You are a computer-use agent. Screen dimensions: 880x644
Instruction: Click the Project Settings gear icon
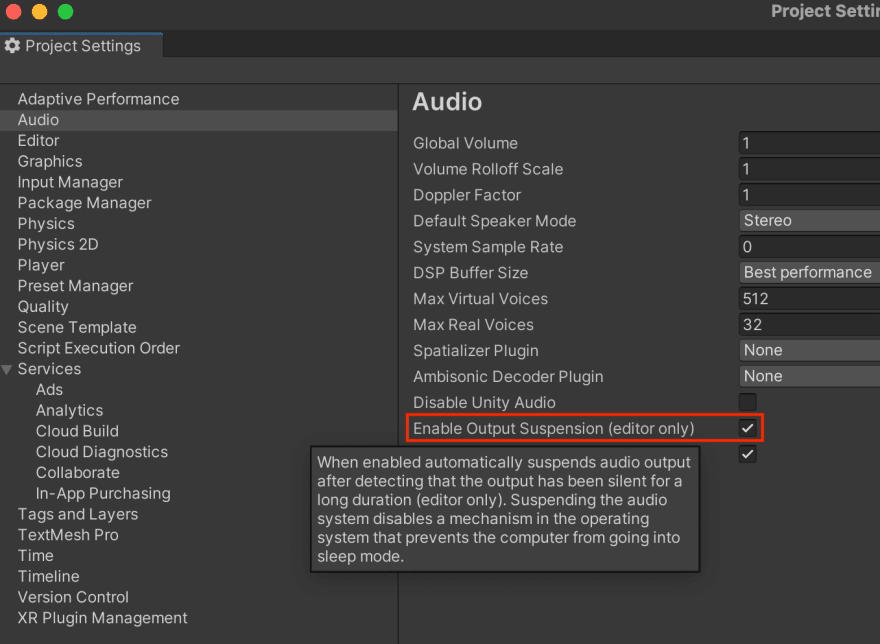pos(12,46)
